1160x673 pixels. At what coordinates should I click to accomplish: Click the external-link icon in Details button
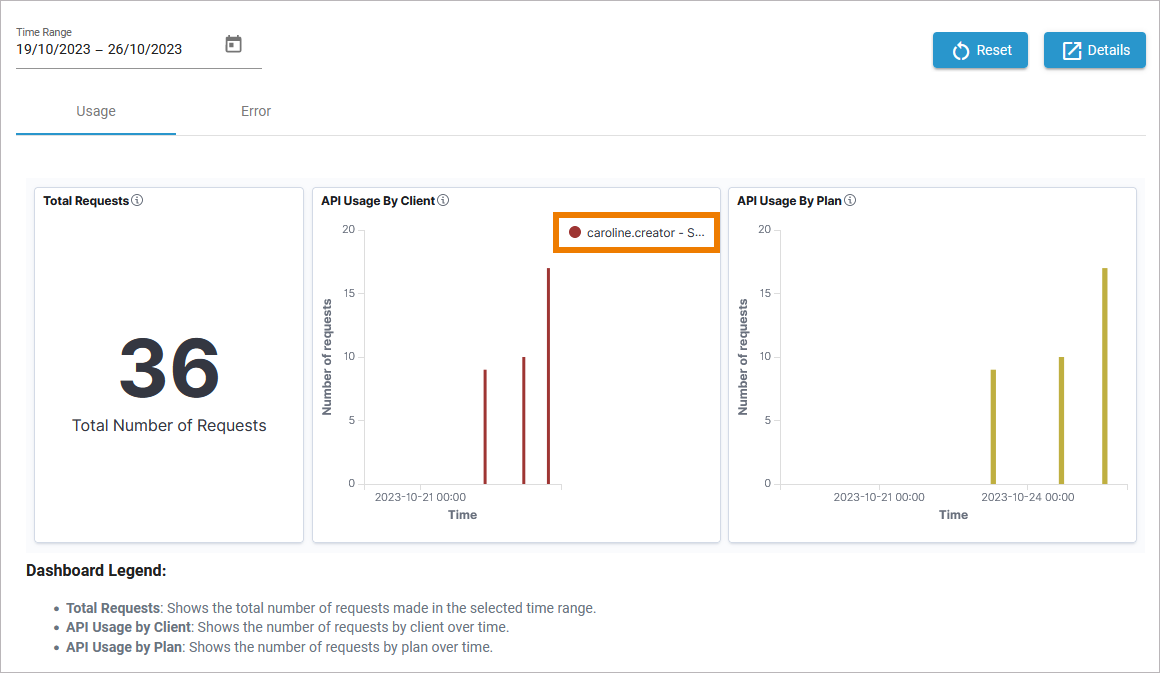[x=1072, y=51]
